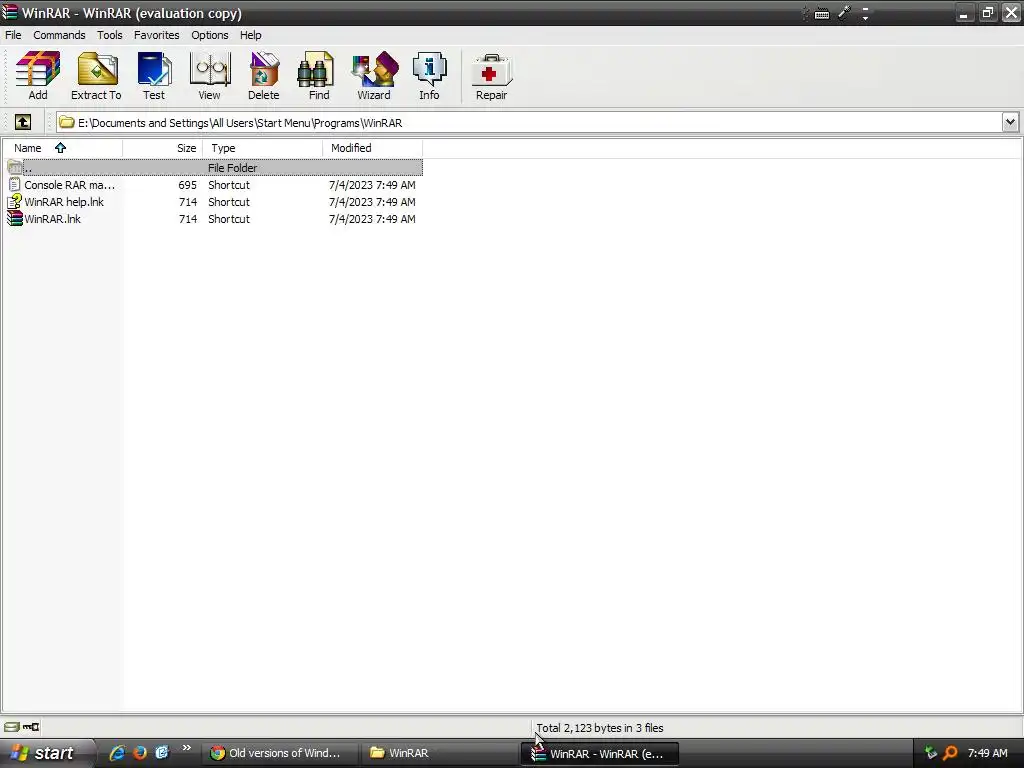Viewport: 1024px width, 768px height.
Task: Click the WinRAR title bar app icon
Action: tap(10, 12)
